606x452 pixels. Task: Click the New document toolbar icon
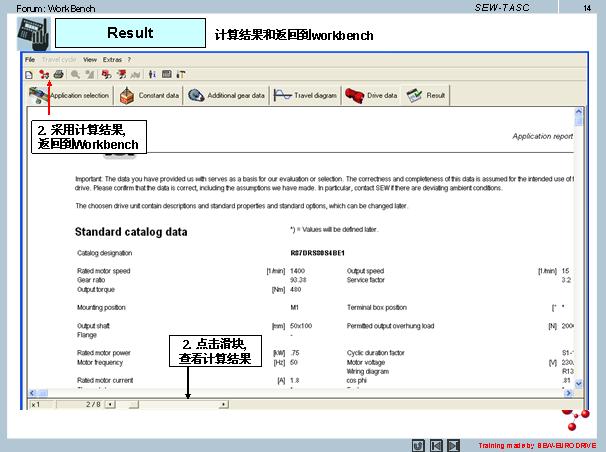29,75
